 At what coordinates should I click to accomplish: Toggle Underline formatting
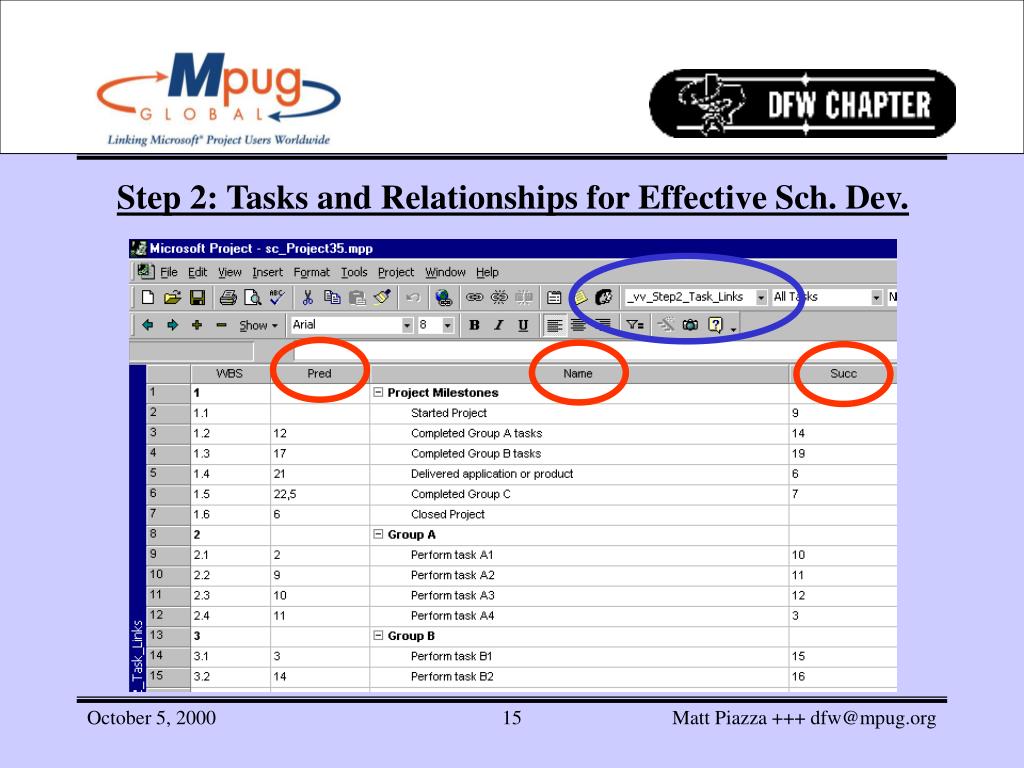[523, 325]
